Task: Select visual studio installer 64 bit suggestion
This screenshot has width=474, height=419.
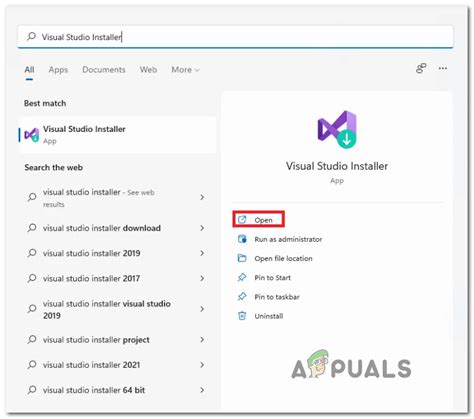Action: pyautogui.click(x=117, y=390)
